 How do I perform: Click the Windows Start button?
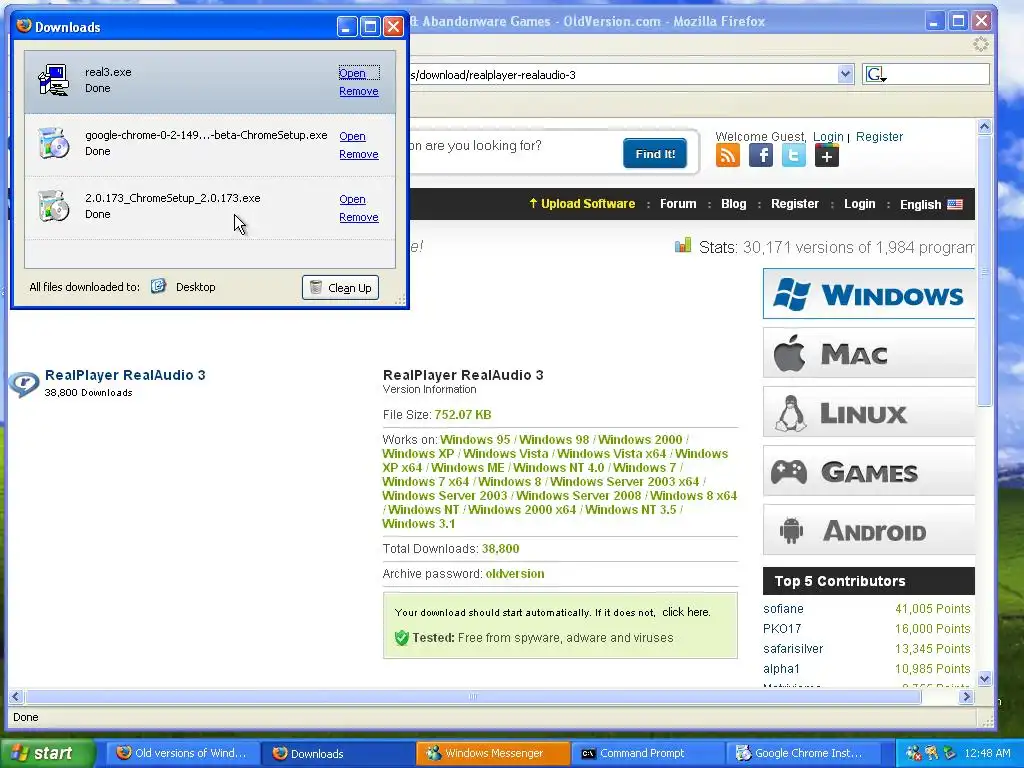pos(47,753)
